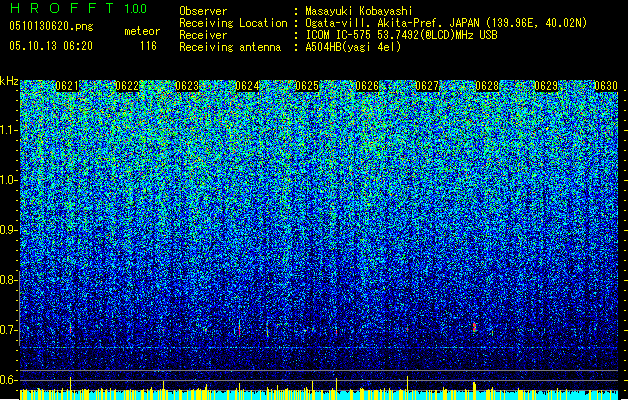Click the Ogata-vill. Akita-Pref. JAPAN location text
The height and width of the screenshot is (400, 629).
(446, 23)
